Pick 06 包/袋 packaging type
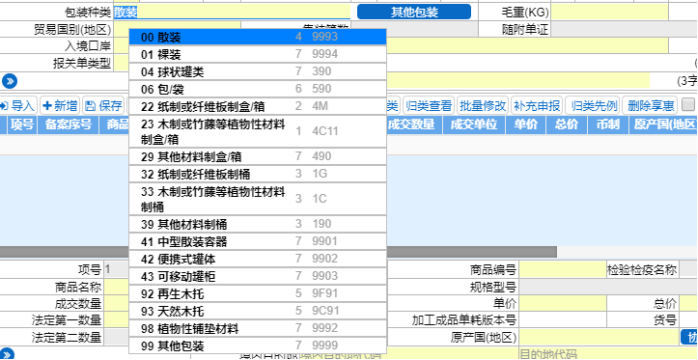This screenshot has width=698, height=360. pos(257,89)
